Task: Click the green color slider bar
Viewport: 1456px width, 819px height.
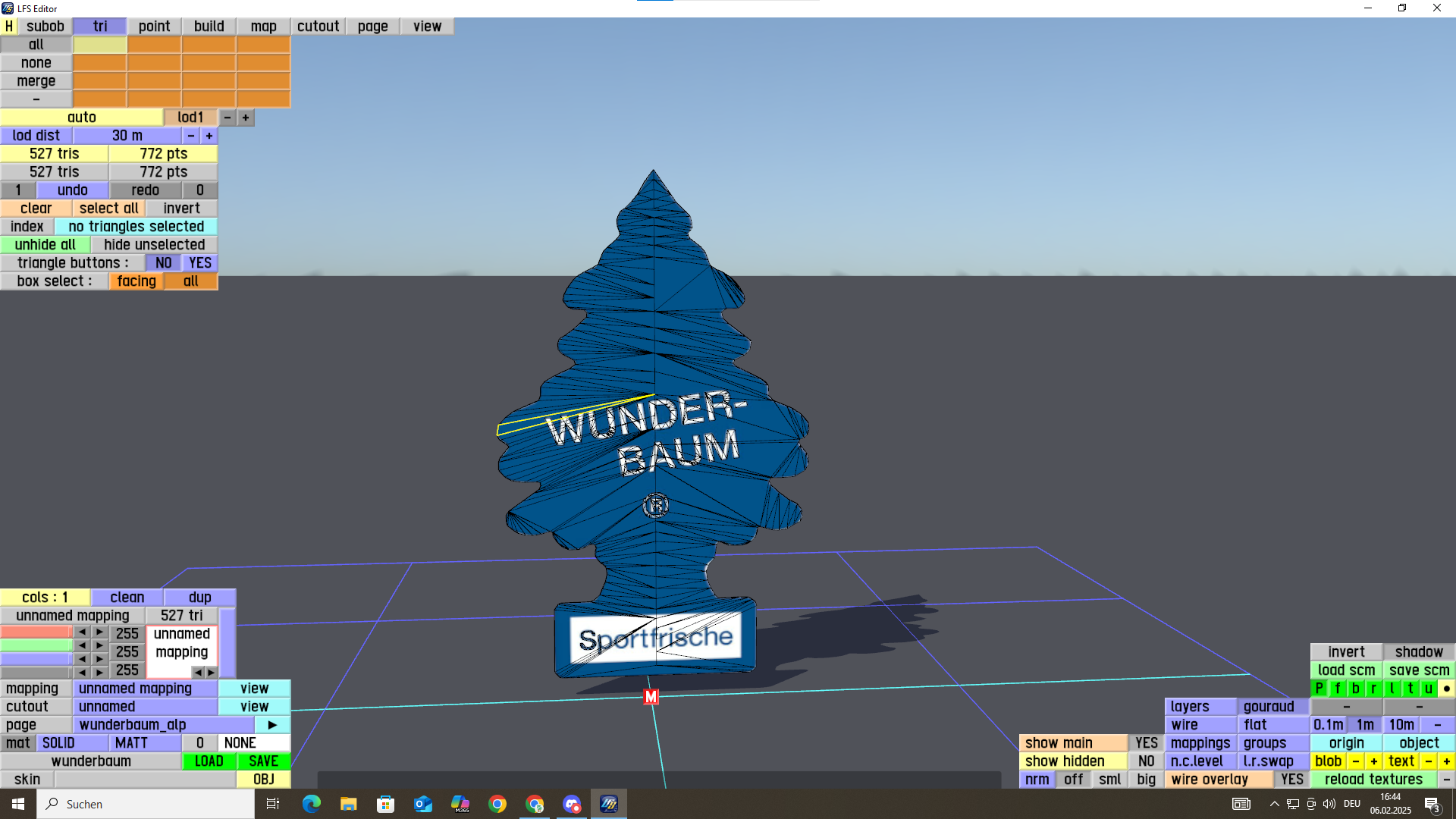Action: 36,645
